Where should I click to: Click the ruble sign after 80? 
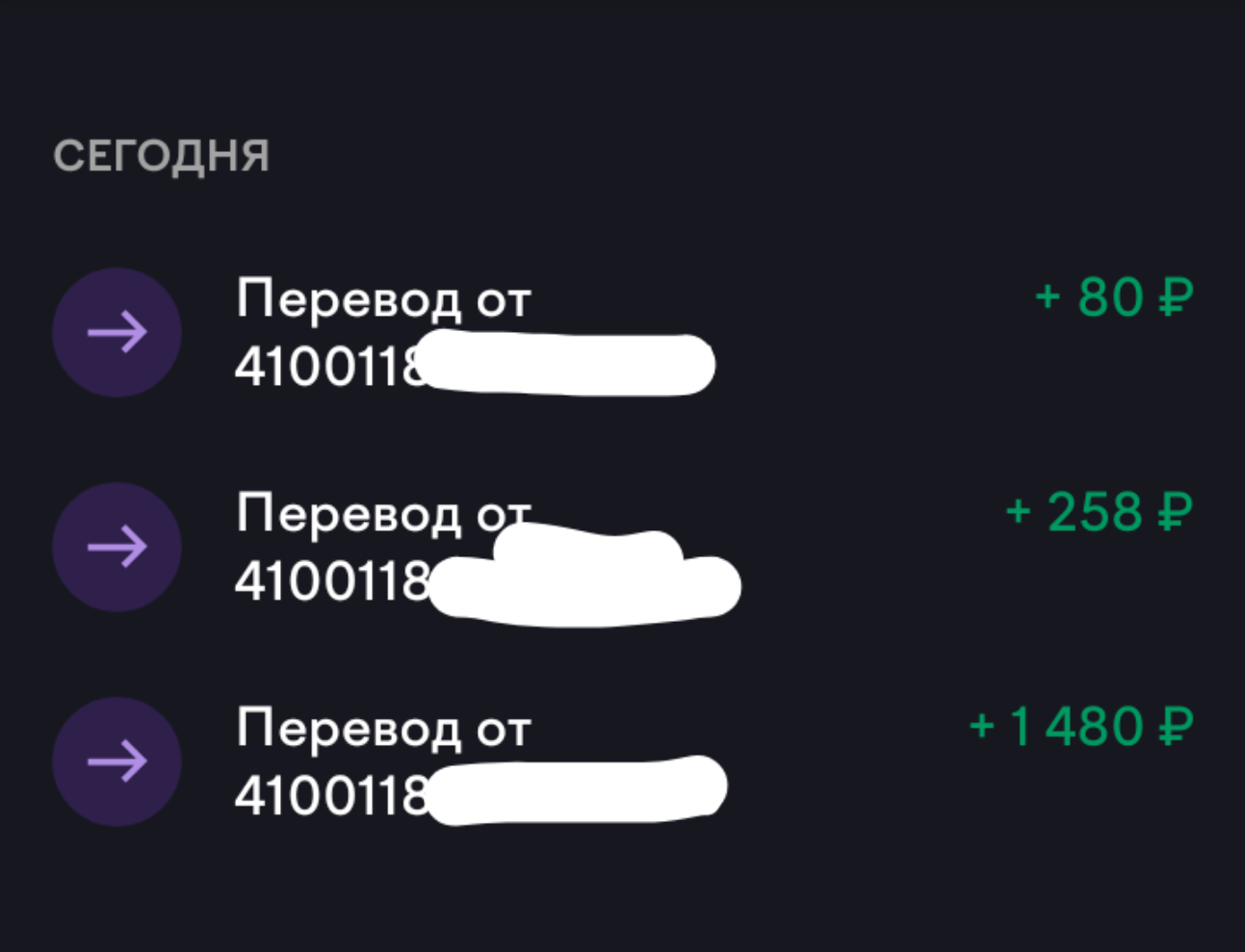[x=1176, y=297]
